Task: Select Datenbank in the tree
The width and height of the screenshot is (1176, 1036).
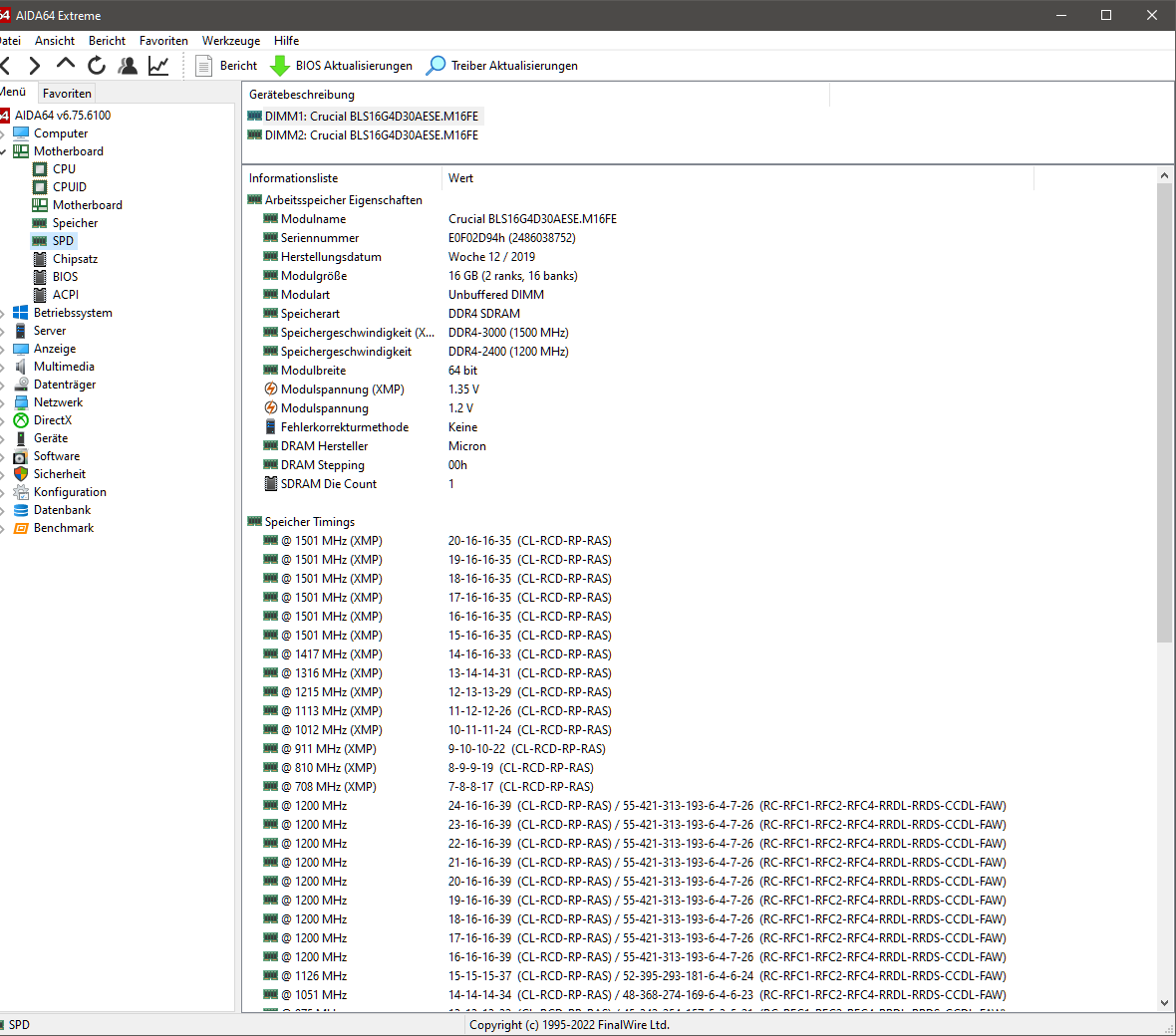Action: (x=62, y=510)
